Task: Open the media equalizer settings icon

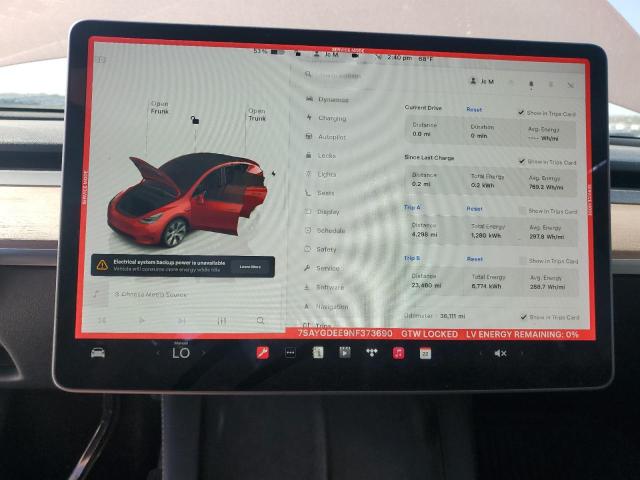Action: pyautogui.click(x=221, y=320)
